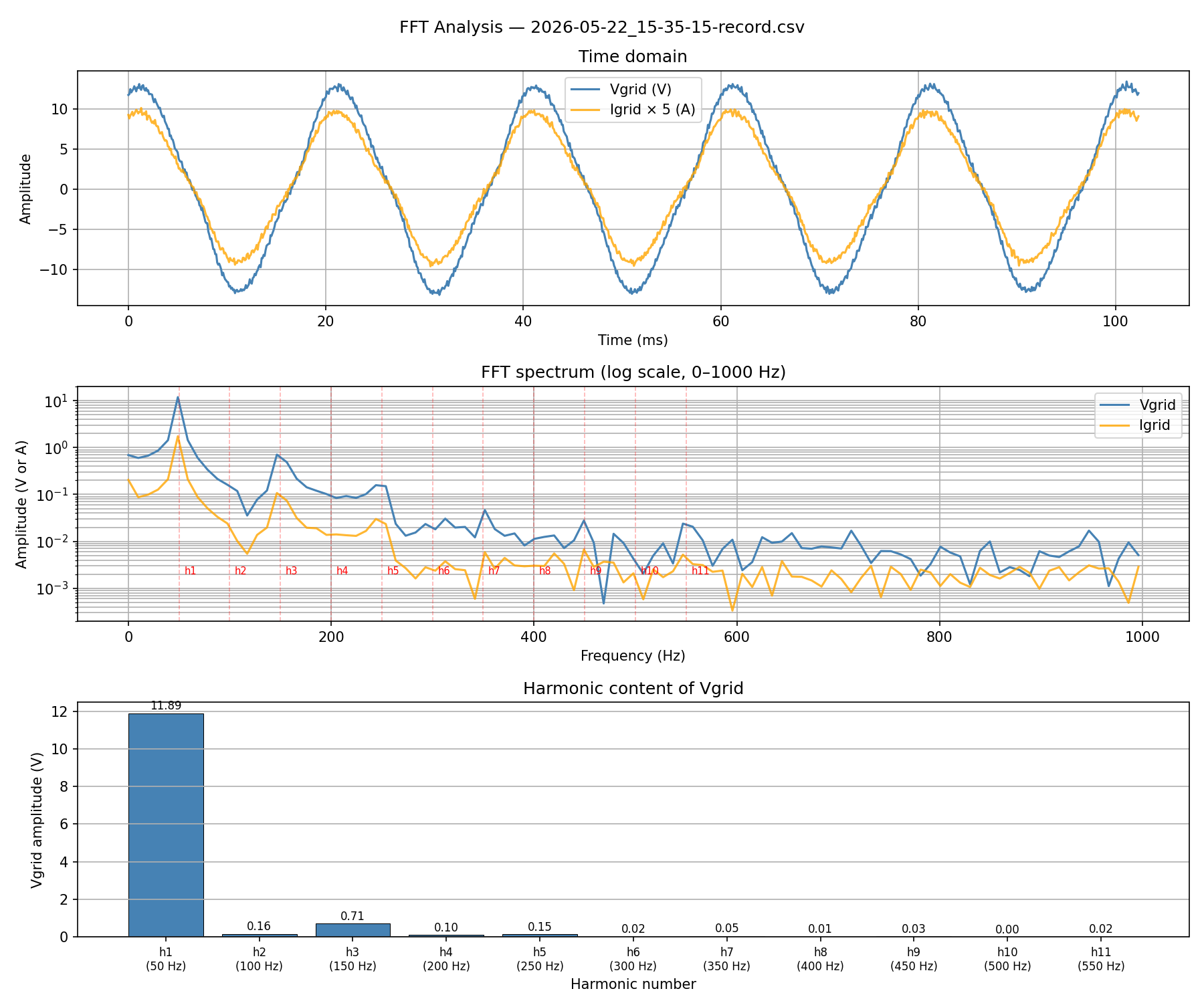1204x1003 pixels.
Task: Click the 'Harmonic content of Vgrid' title
Action: (633, 689)
